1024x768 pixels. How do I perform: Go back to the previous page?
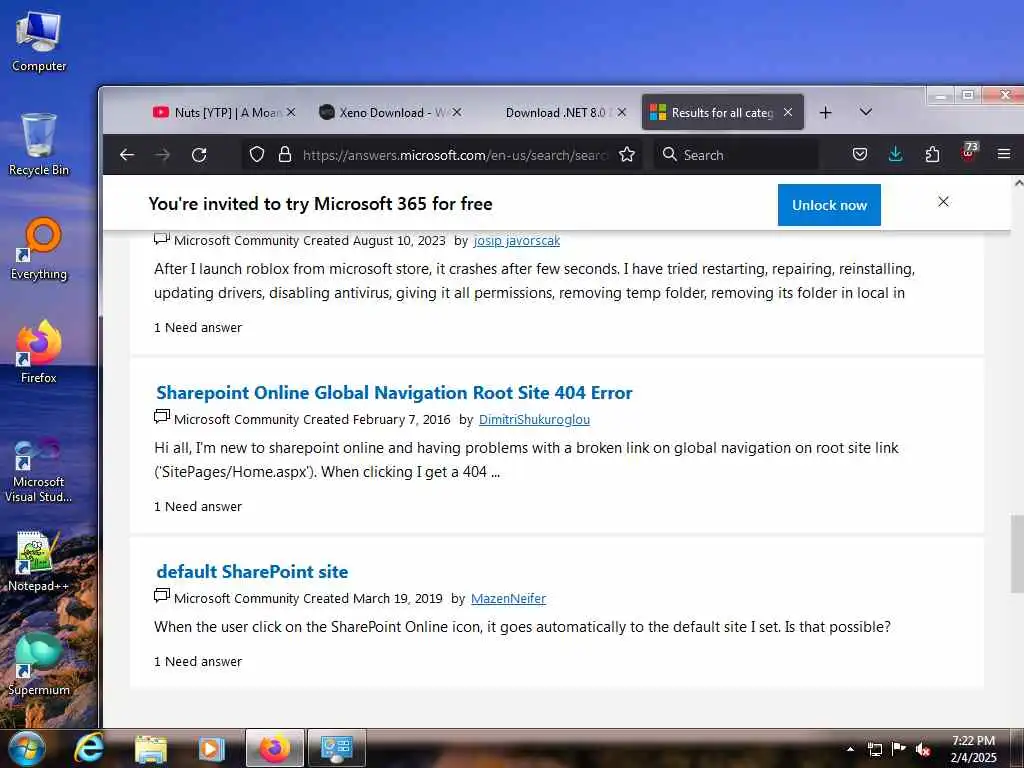tap(127, 155)
